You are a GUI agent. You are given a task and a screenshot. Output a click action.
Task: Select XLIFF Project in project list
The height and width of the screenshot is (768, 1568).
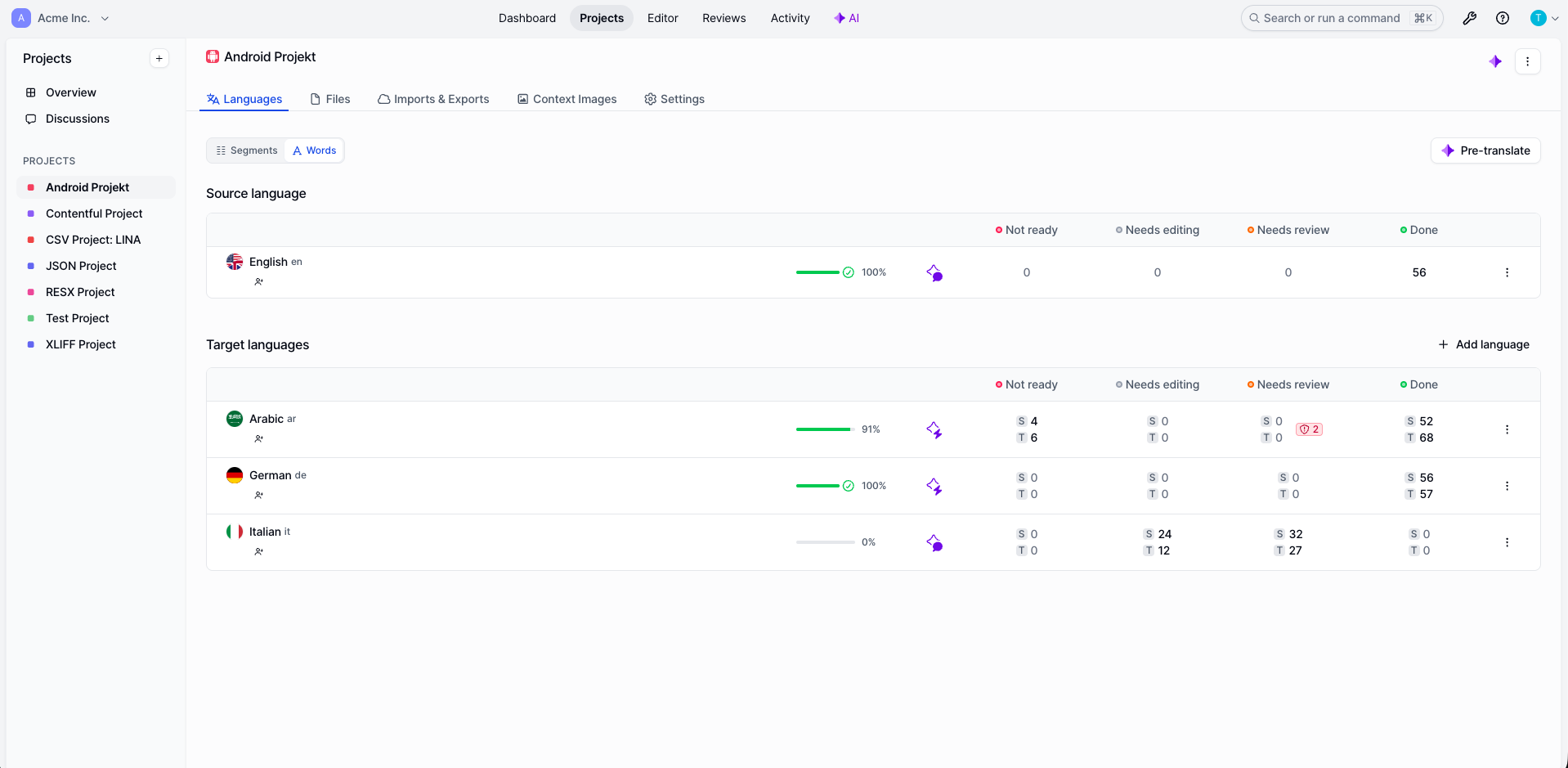[96, 344]
